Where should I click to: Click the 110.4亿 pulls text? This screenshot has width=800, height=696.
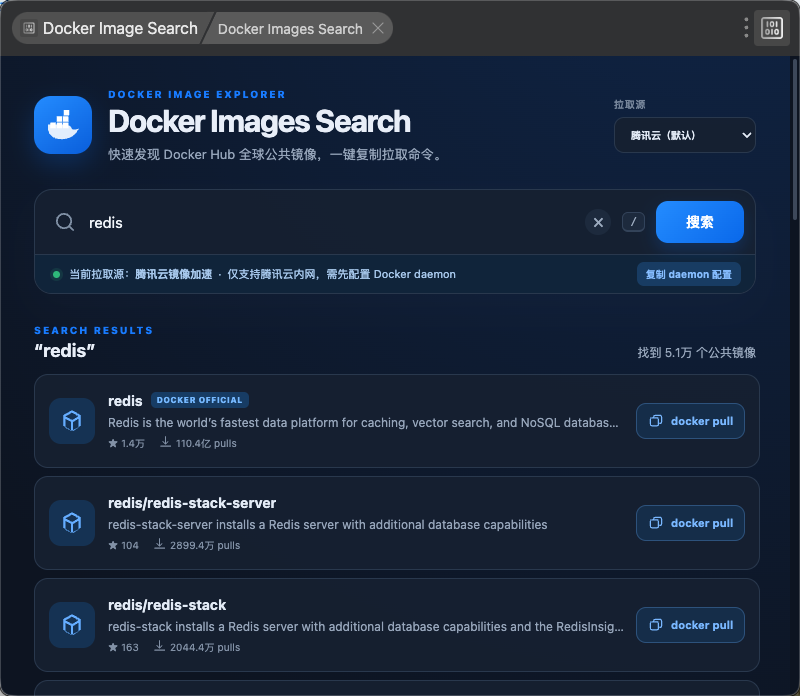[x=206, y=443]
